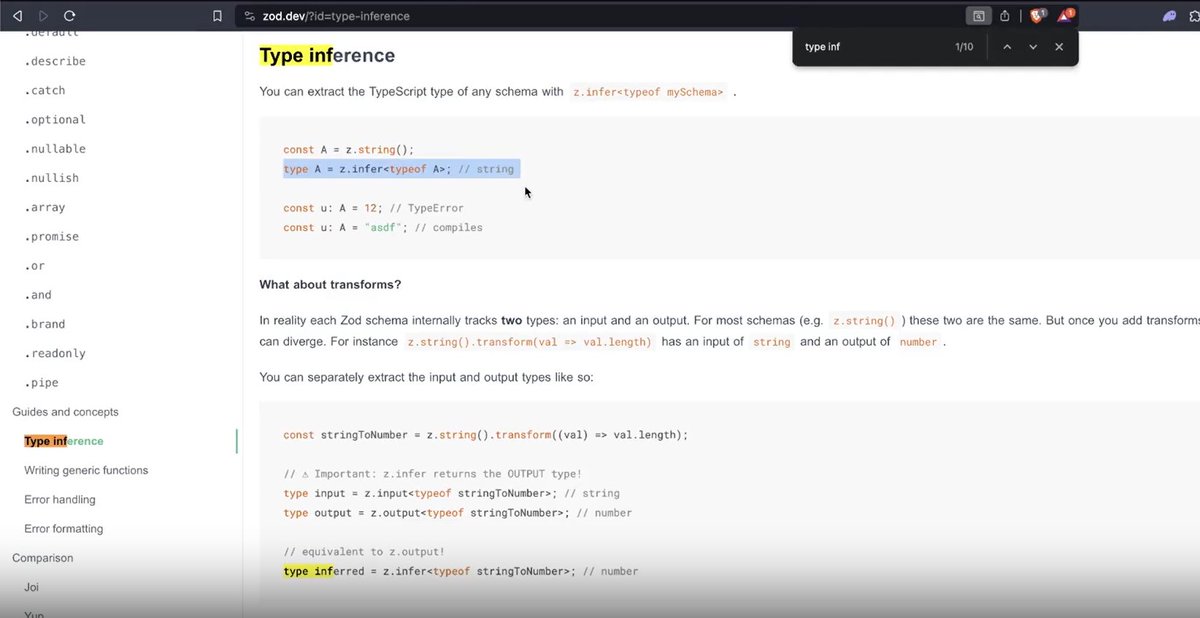
Task: Open the .brand sidebar link
Action: 45,324
